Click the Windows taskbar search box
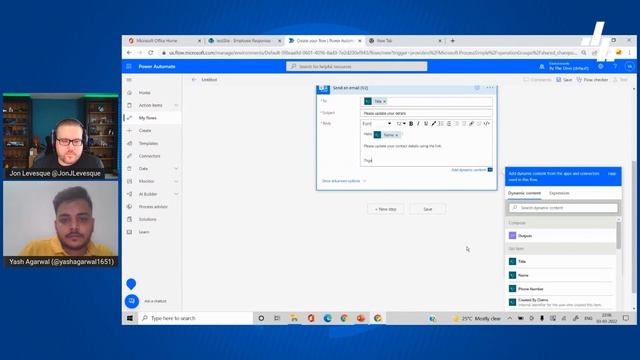This screenshot has width=640, height=360. tap(197, 318)
